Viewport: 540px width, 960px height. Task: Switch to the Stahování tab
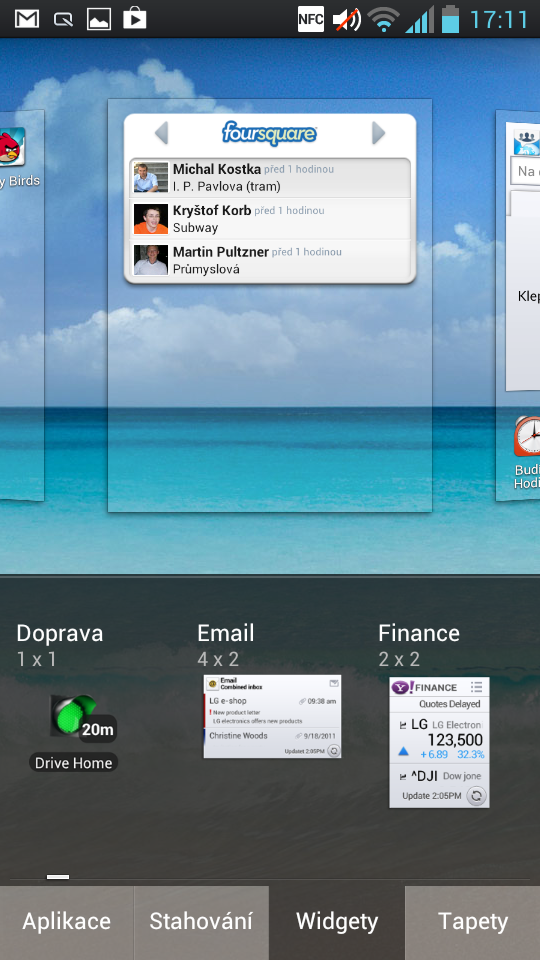point(201,922)
